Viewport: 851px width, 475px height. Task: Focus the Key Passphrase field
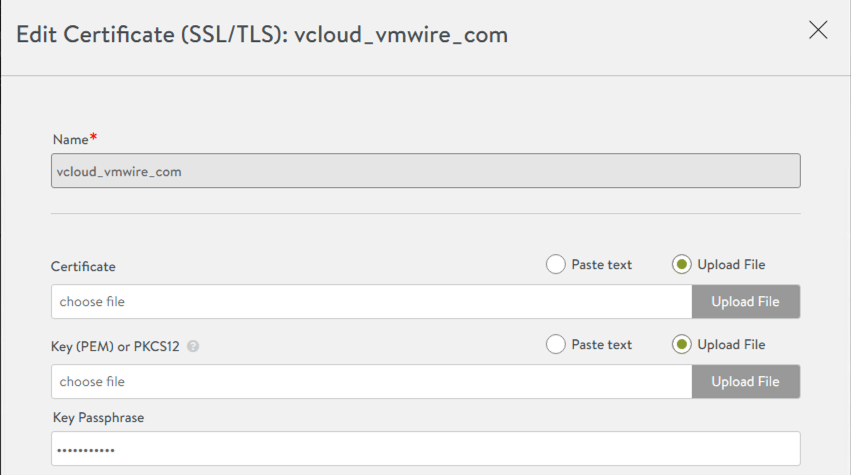pyautogui.click(x=425, y=448)
